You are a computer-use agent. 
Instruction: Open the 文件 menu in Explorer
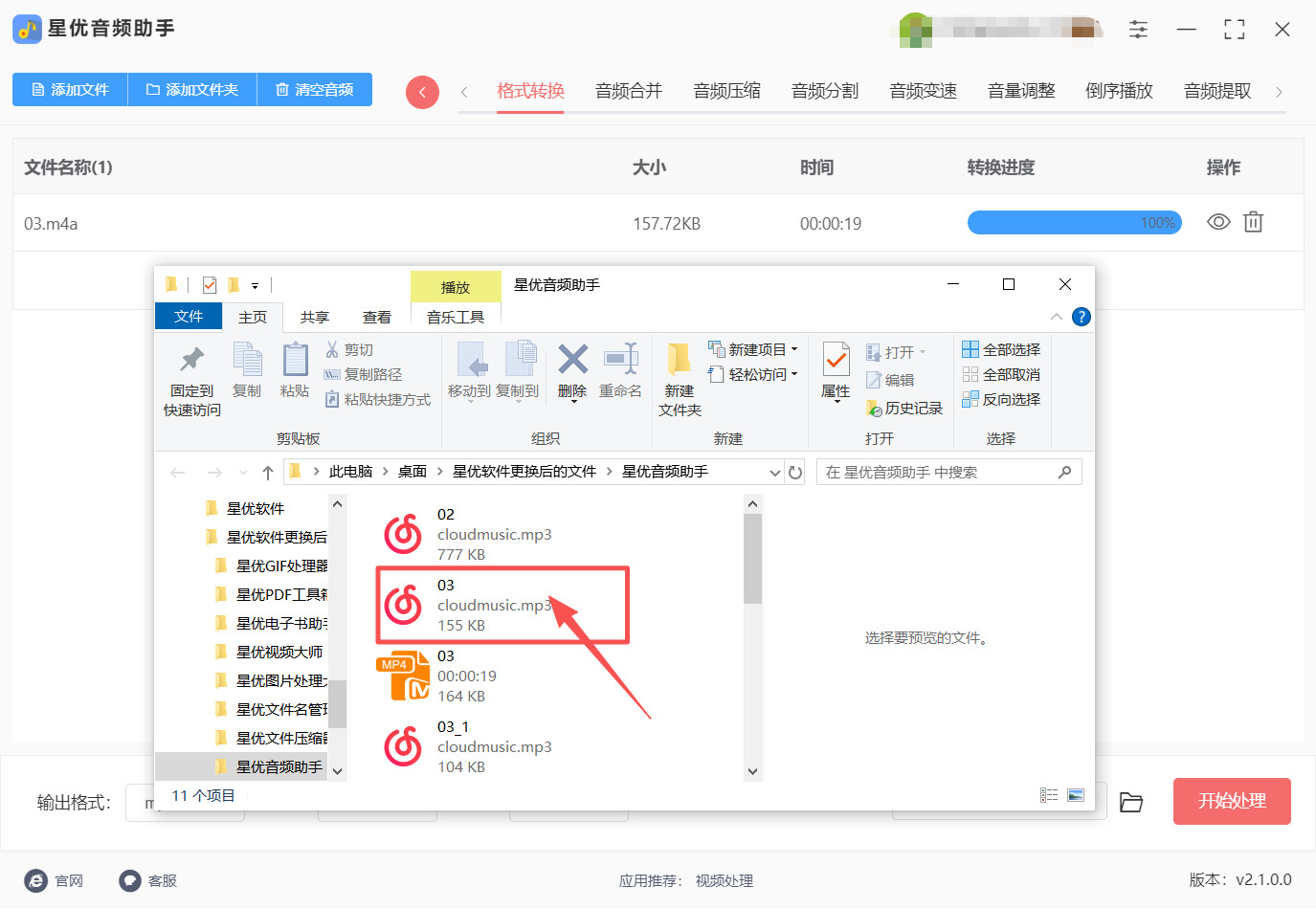click(x=189, y=317)
